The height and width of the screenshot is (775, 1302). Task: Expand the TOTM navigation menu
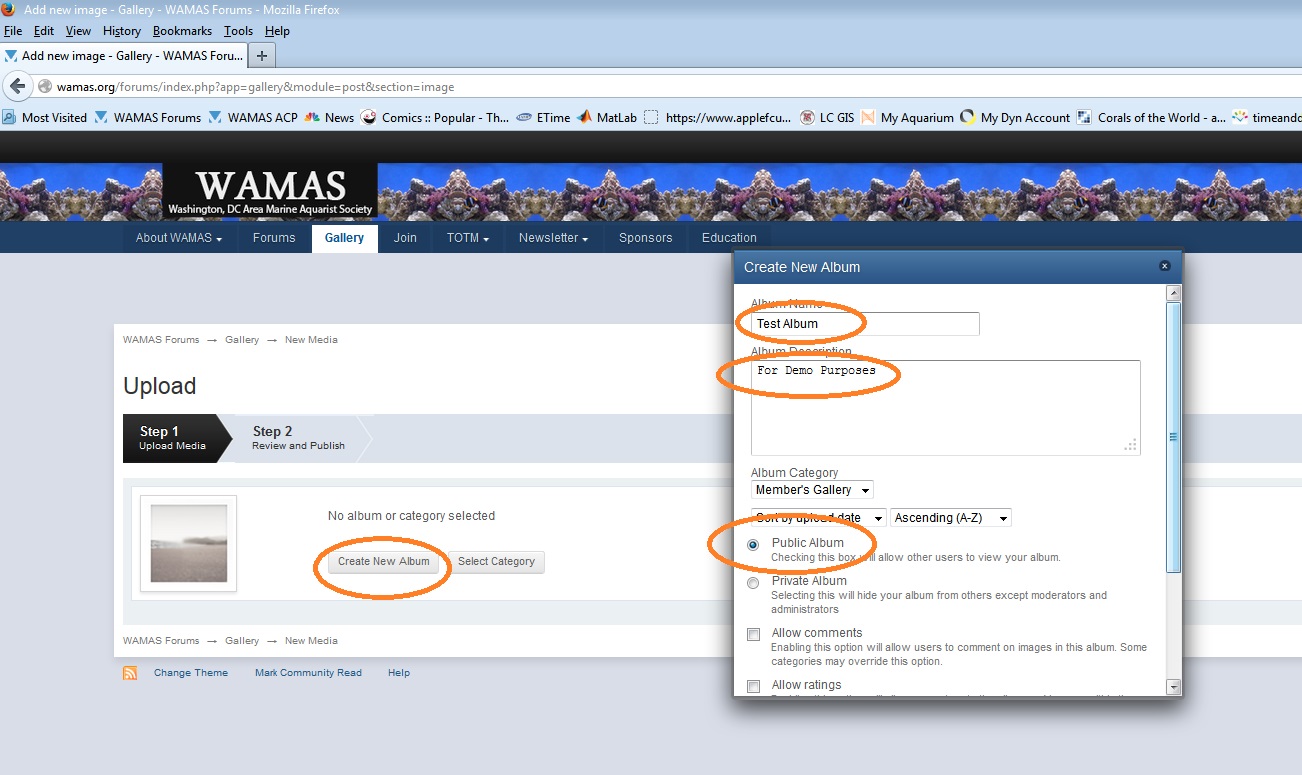(467, 238)
